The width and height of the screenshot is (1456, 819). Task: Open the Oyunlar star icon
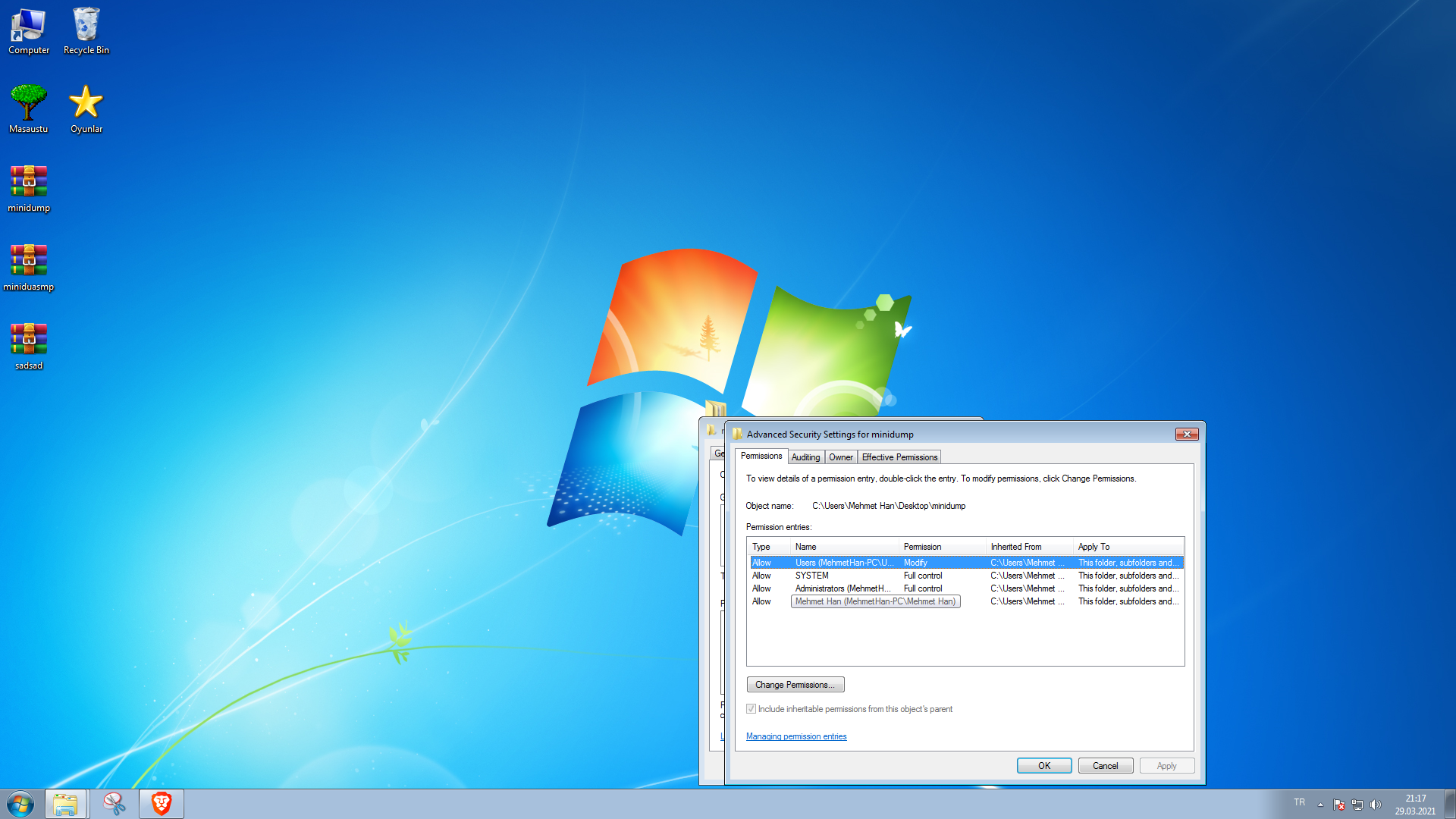(x=86, y=108)
